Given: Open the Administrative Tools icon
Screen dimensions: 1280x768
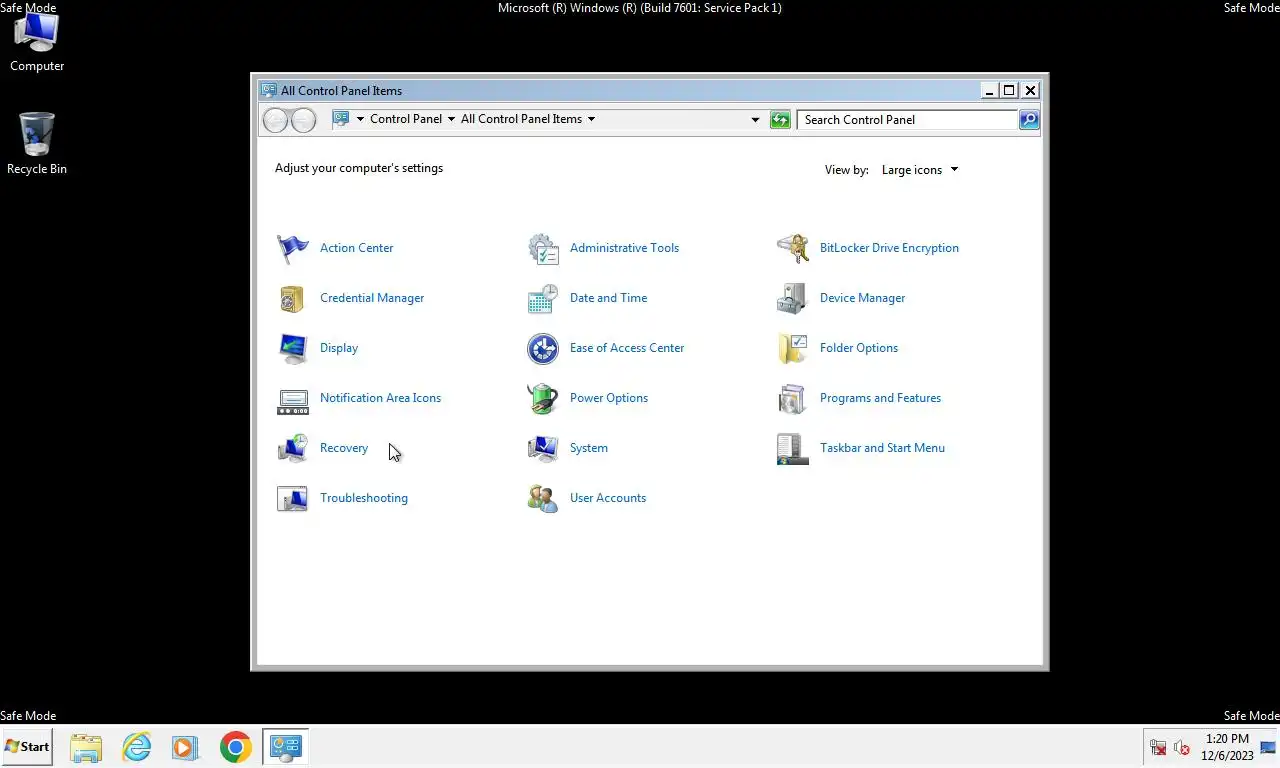Looking at the screenshot, I should pos(543,248).
